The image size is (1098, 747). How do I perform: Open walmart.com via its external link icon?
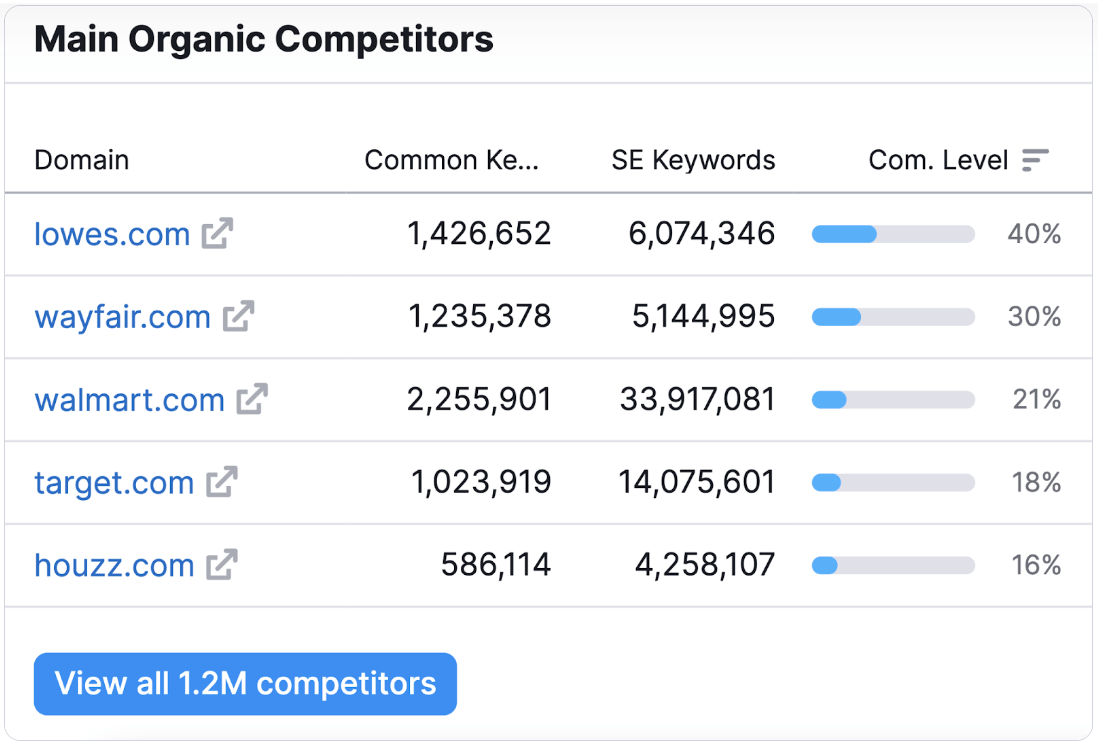pyautogui.click(x=253, y=400)
